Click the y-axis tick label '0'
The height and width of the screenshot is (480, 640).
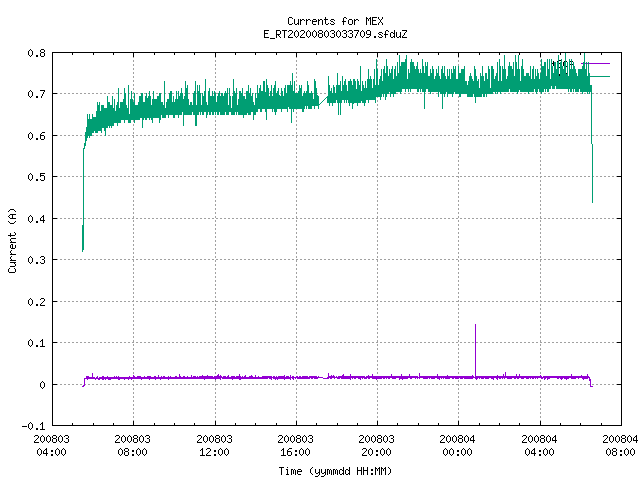pos(42,385)
